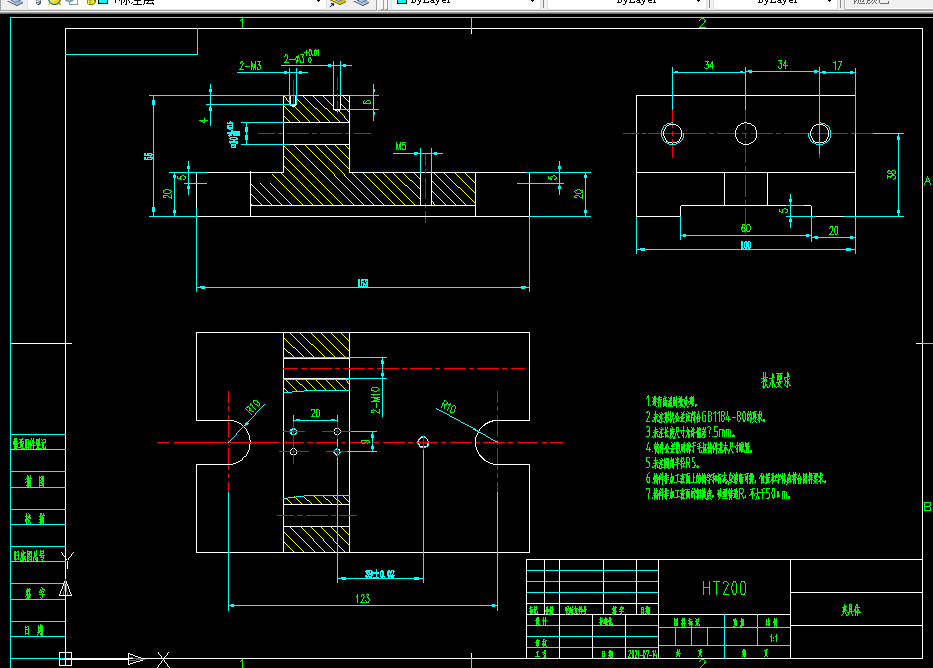933x668 pixels.
Task: Click requirement line containing GB1184-80
Action: pos(706,417)
